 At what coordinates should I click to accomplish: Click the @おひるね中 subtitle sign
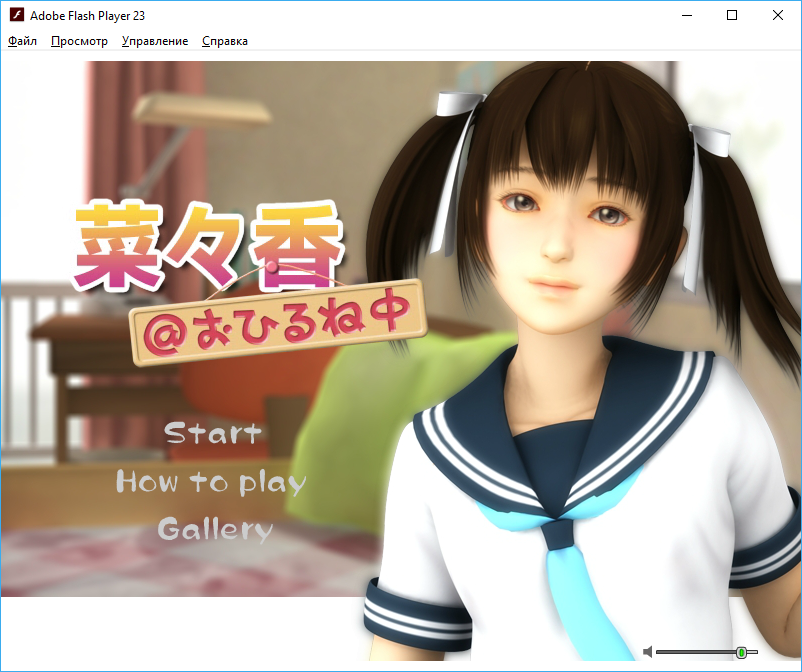point(279,321)
